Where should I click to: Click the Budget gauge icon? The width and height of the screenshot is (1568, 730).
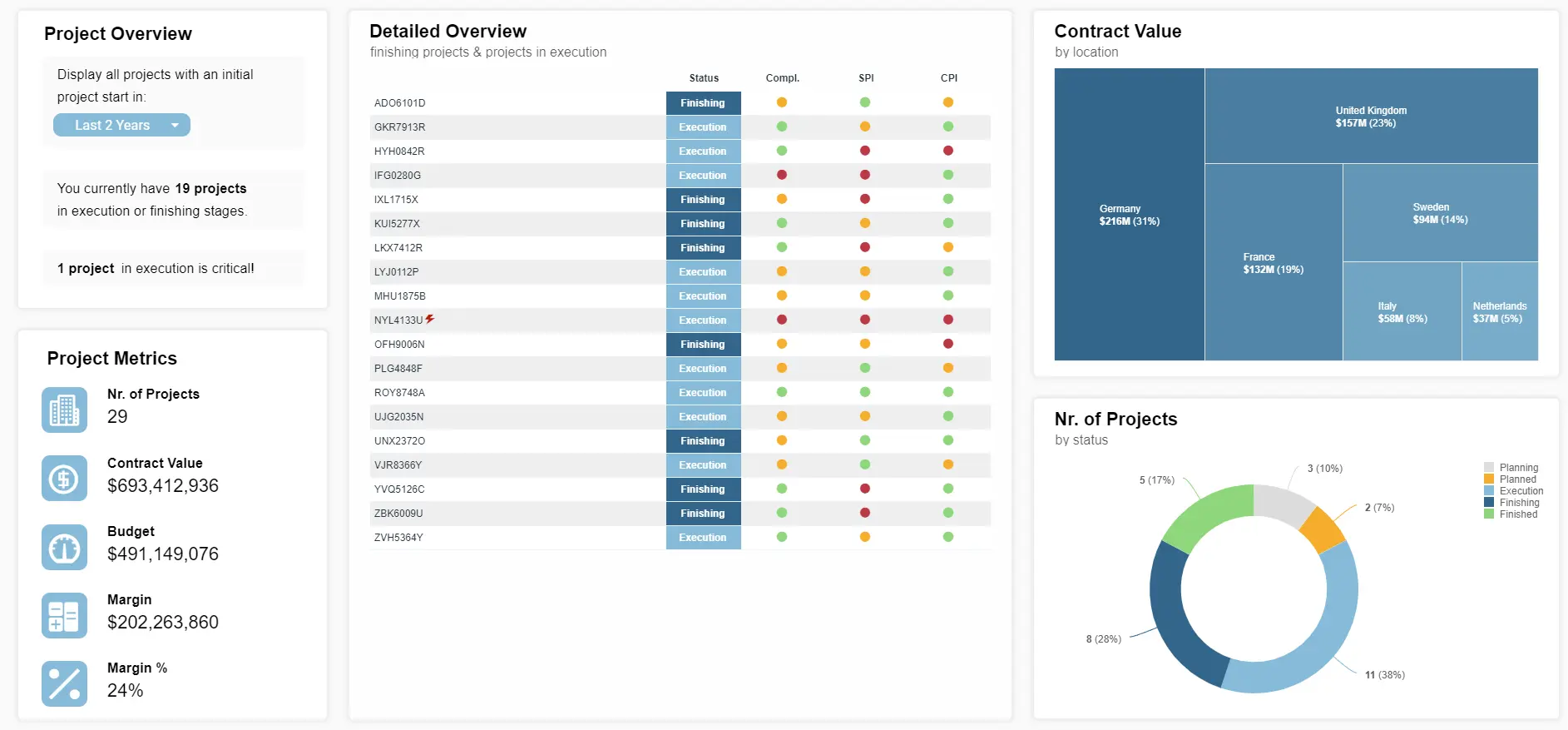pyautogui.click(x=64, y=547)
